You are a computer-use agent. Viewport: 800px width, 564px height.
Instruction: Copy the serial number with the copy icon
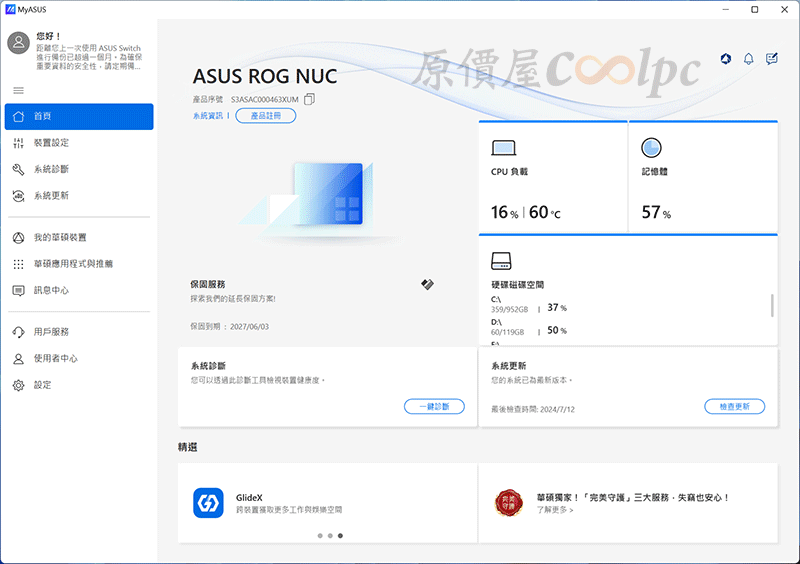coord(309,99)
